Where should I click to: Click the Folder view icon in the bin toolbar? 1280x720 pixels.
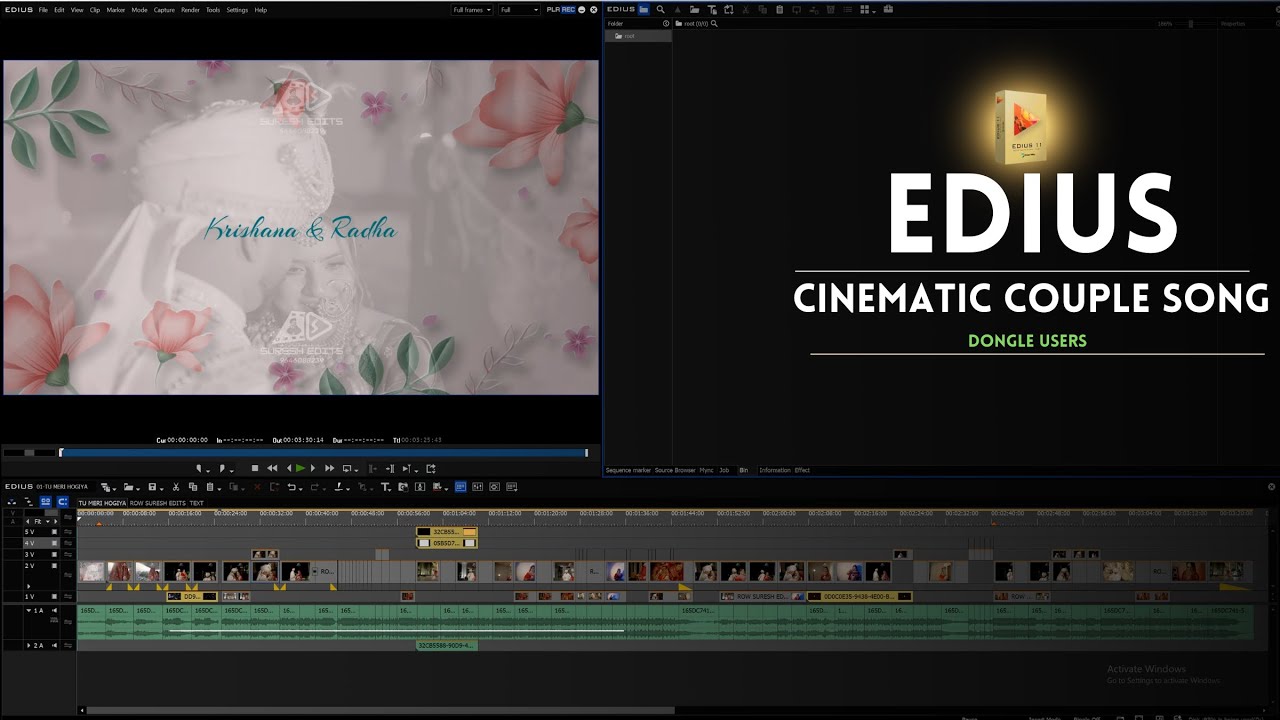pyautogui.click(x=643, y=9)
